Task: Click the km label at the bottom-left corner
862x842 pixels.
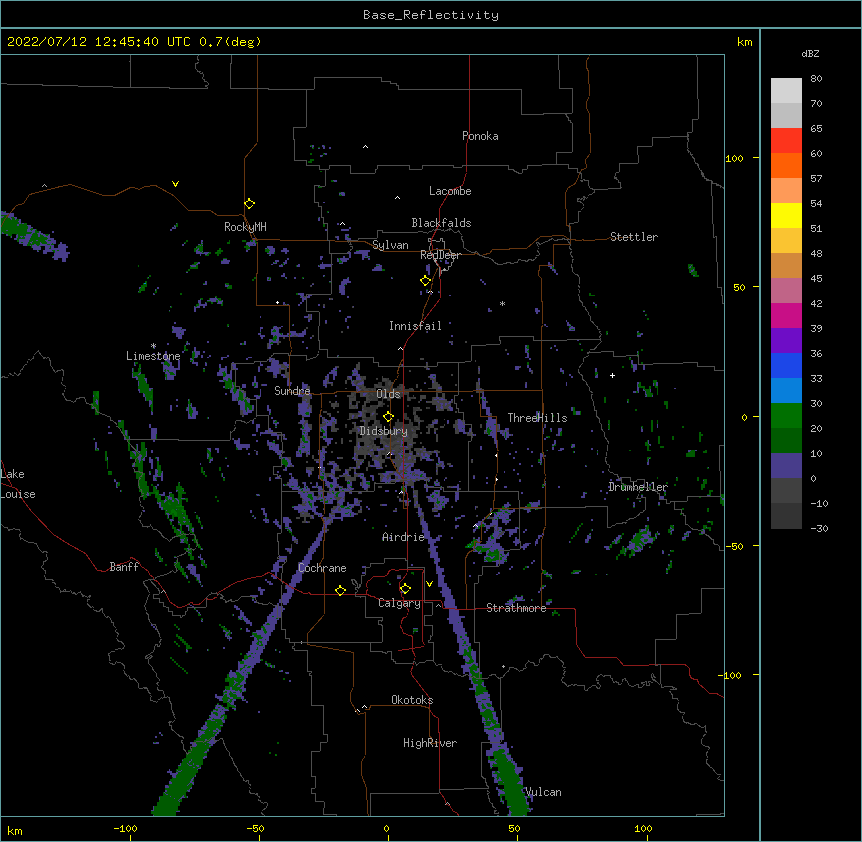Action: click(x=15, y=831)
